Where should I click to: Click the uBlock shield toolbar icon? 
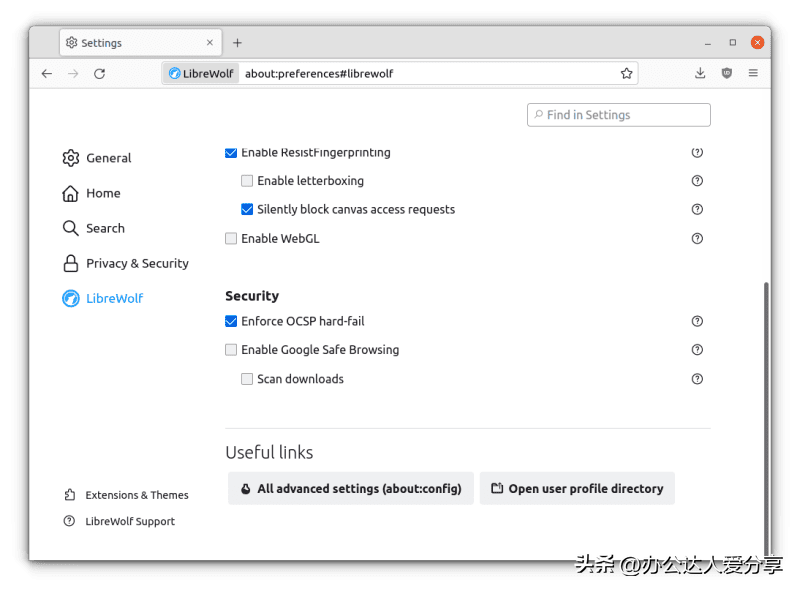[727, 73]
